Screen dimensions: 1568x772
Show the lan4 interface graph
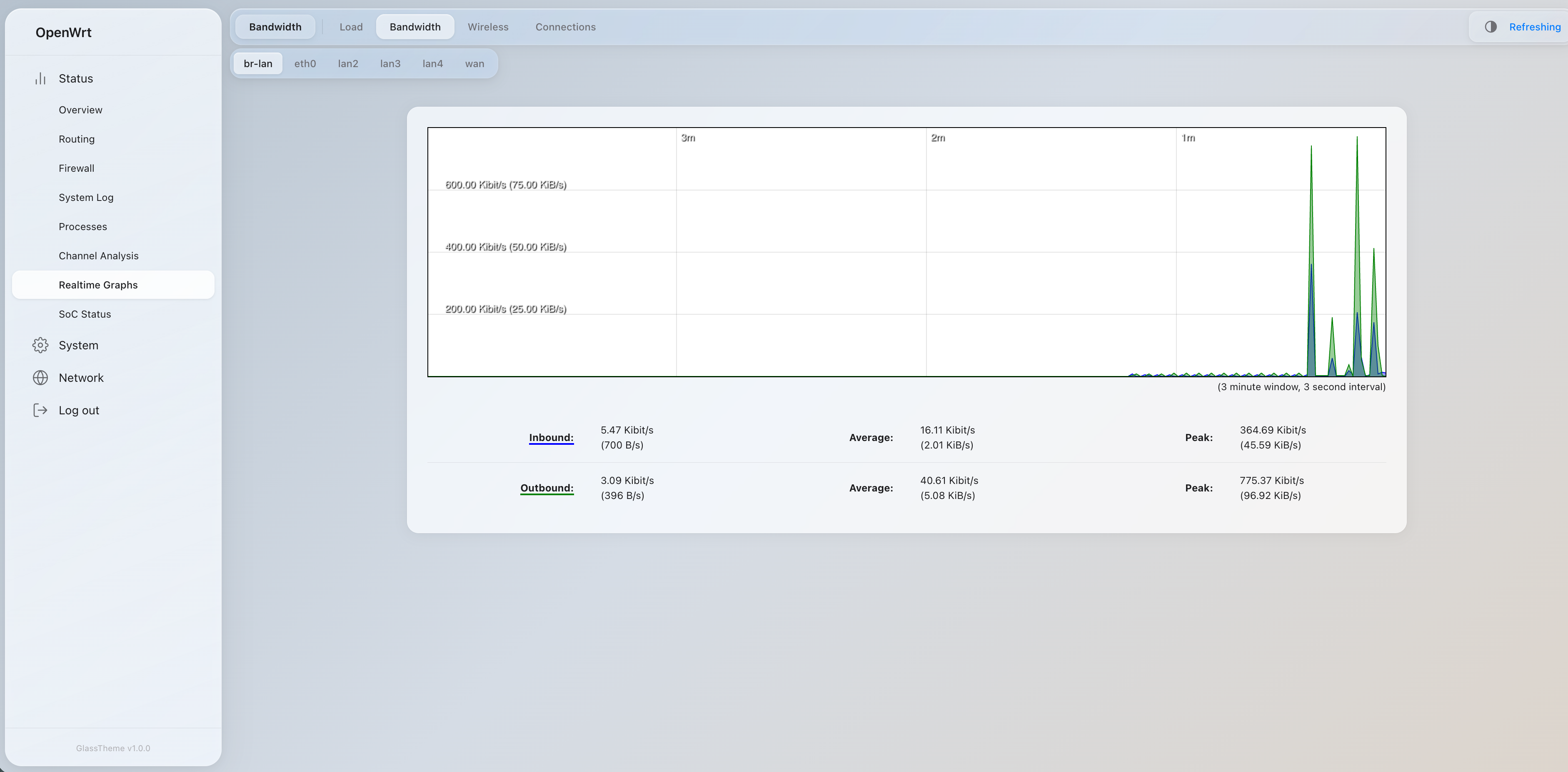point(433,63)
